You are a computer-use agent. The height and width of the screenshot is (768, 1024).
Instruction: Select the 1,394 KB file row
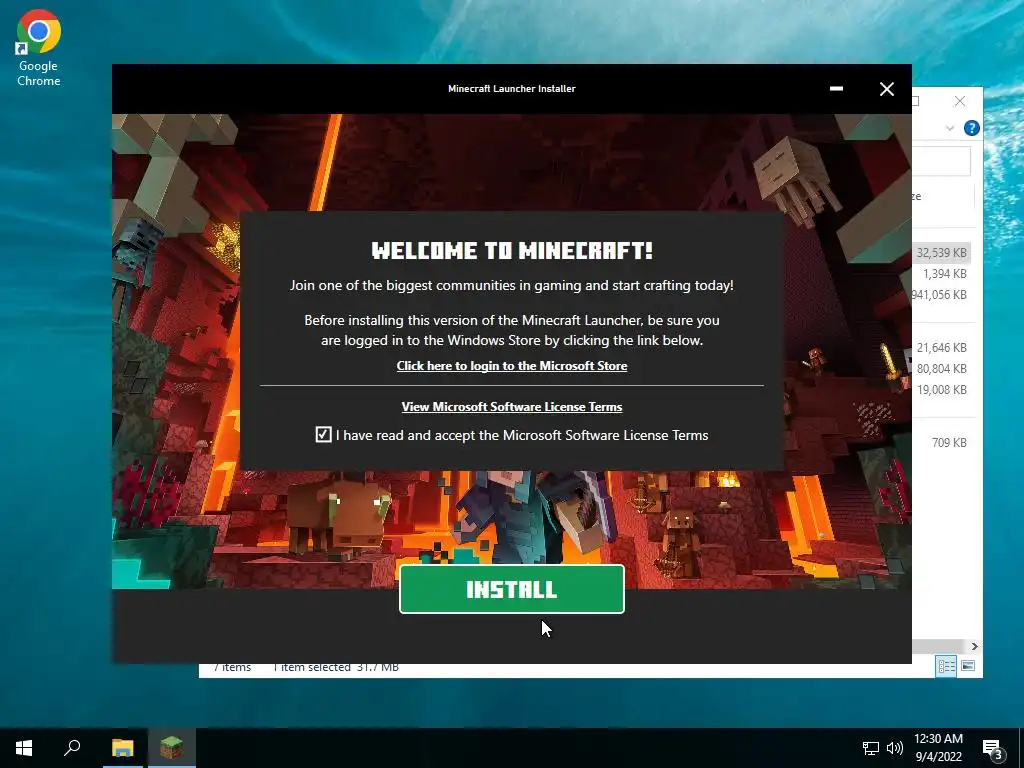[941, 274]
